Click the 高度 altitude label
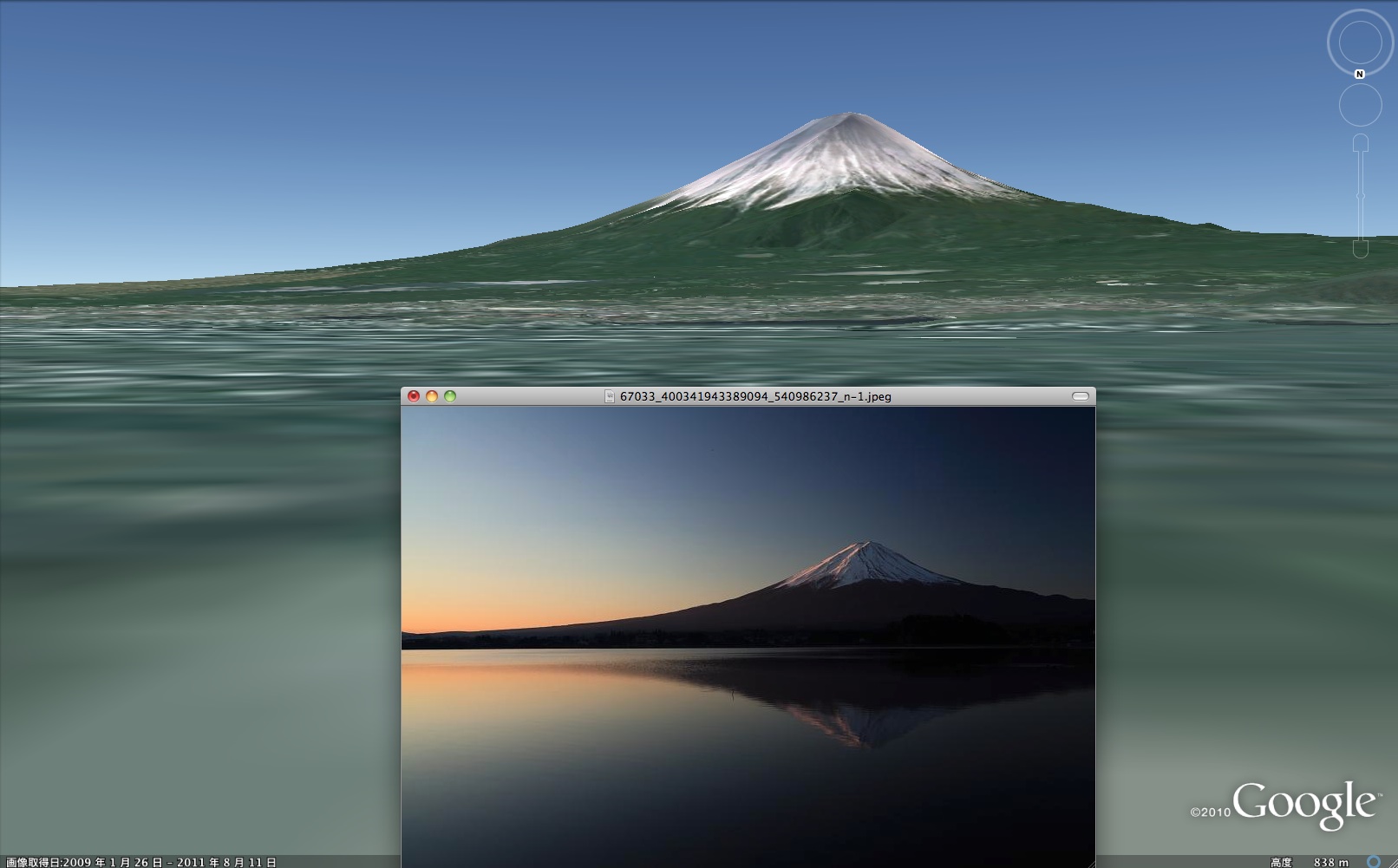 pos(1281,862)
